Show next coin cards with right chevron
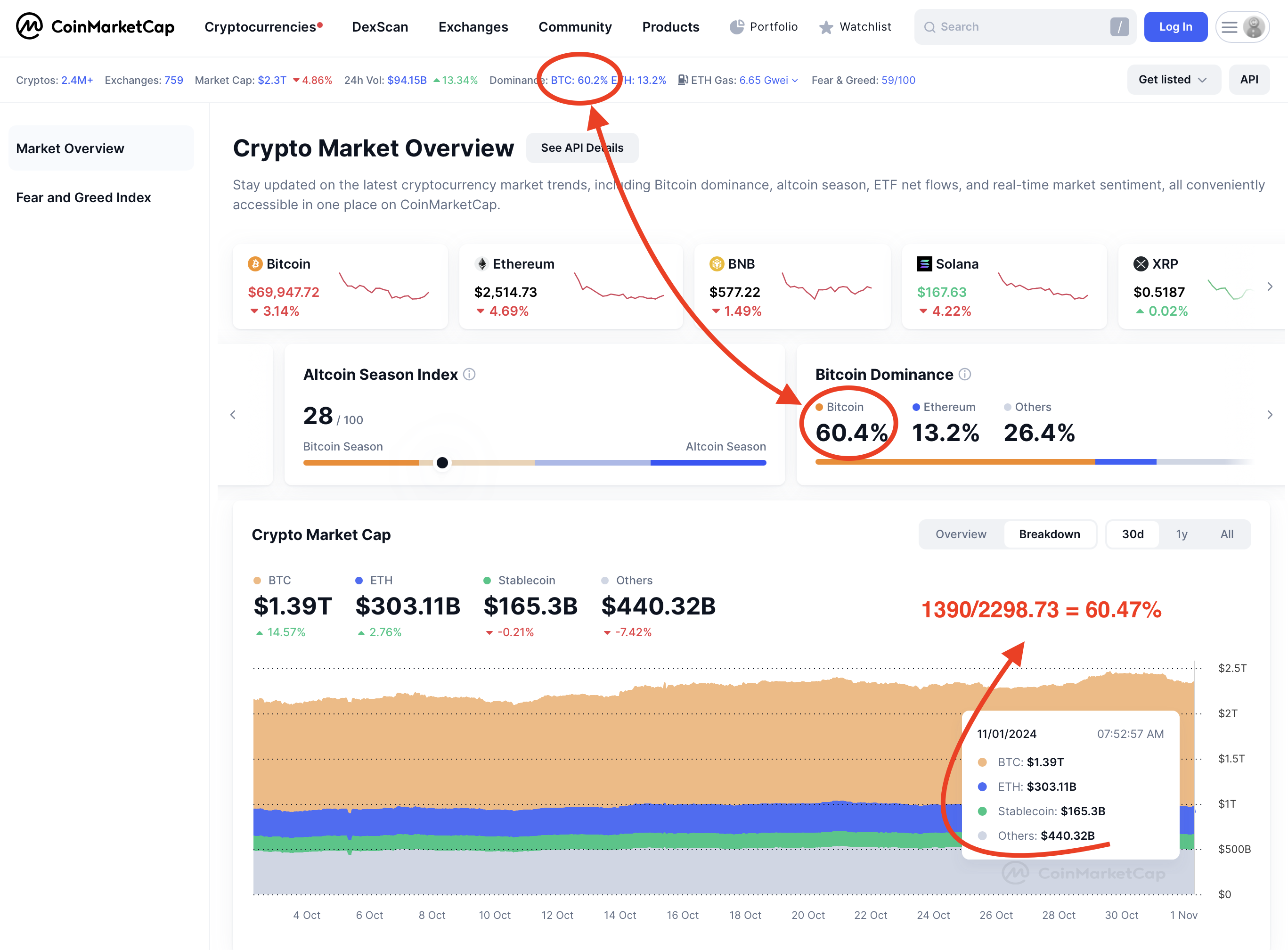The width and height of the screenshot is (1288, 950). (x=1270, y=287)
